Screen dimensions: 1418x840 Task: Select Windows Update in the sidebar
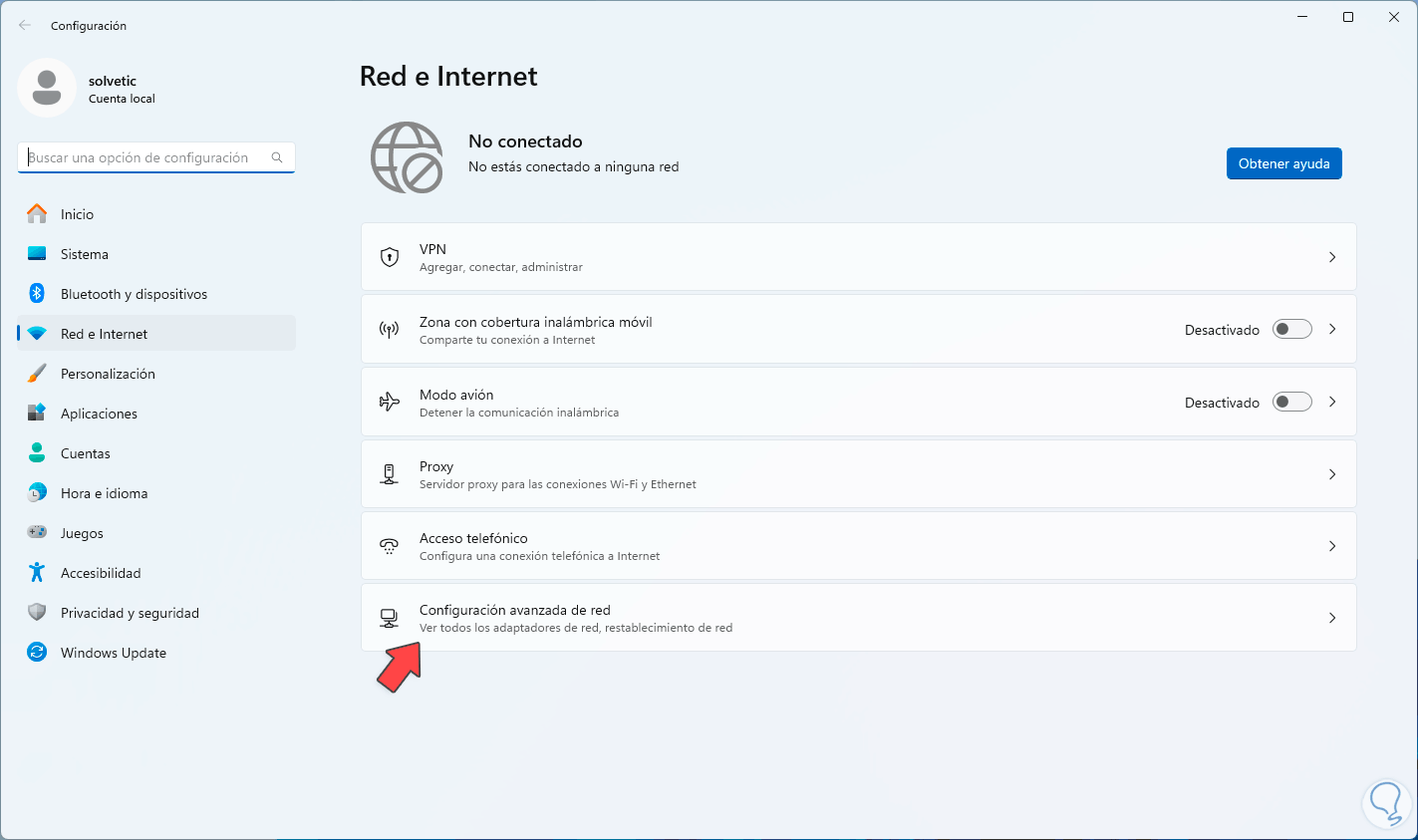coord(113,653)
